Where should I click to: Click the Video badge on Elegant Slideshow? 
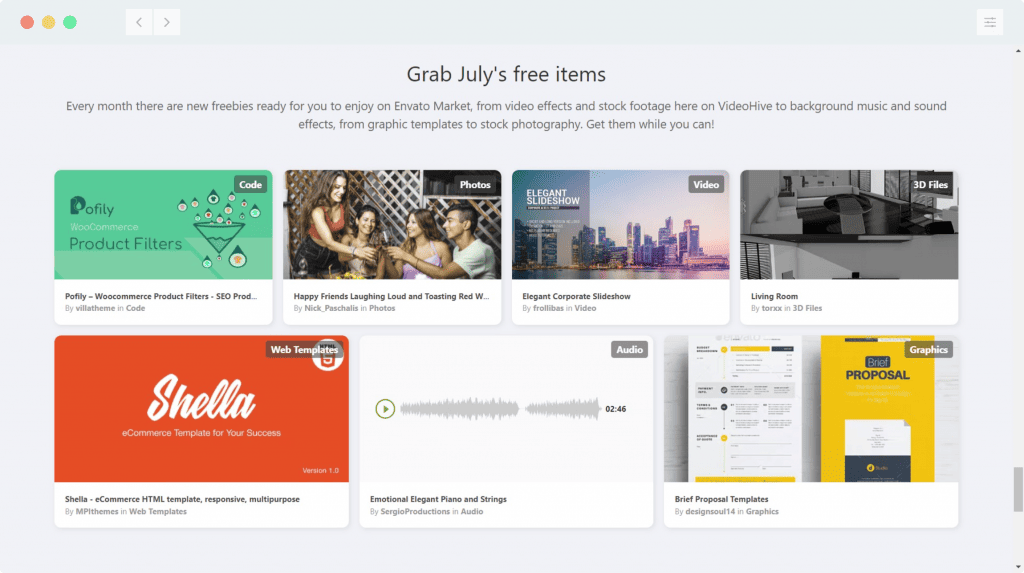click(706, 185)
